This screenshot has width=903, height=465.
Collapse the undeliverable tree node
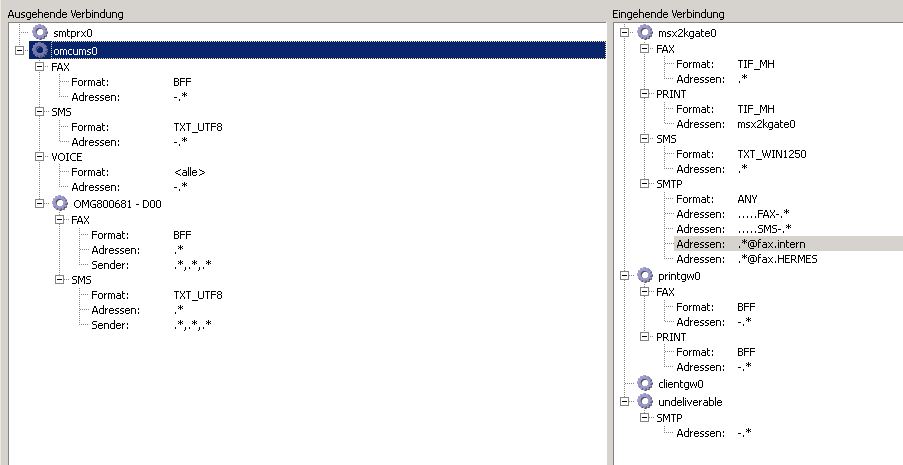pyautogui.click(x=626, y=401)
